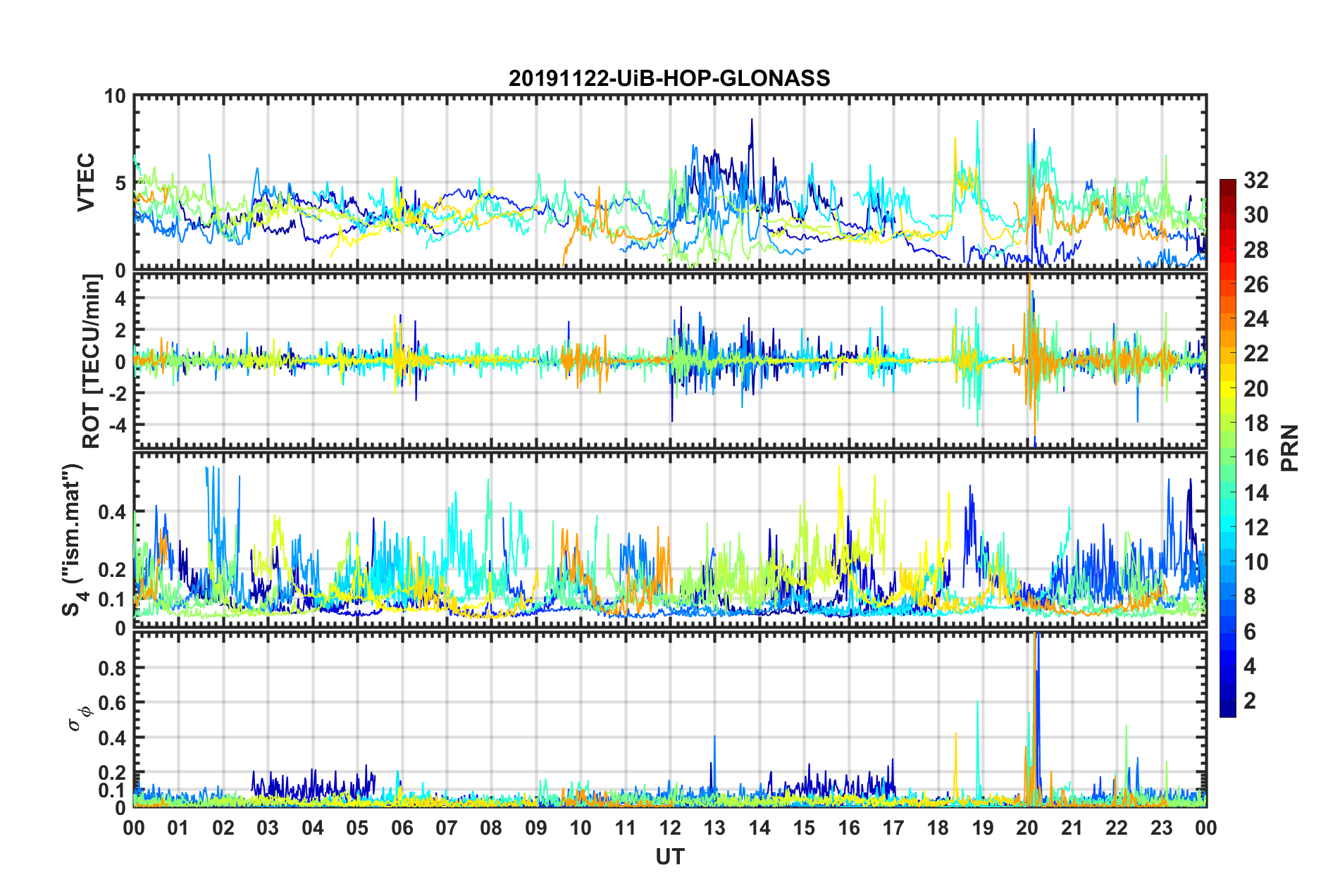Click the S4 axis tick label 0.4
The height and width of the screenshot is (896, 1340).
[111, 512]
